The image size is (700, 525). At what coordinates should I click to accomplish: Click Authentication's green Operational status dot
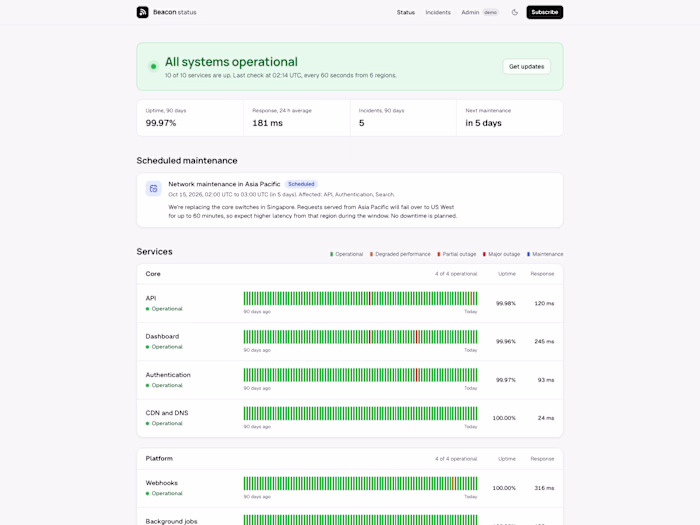pyautogui.click(x=147, y=385)
